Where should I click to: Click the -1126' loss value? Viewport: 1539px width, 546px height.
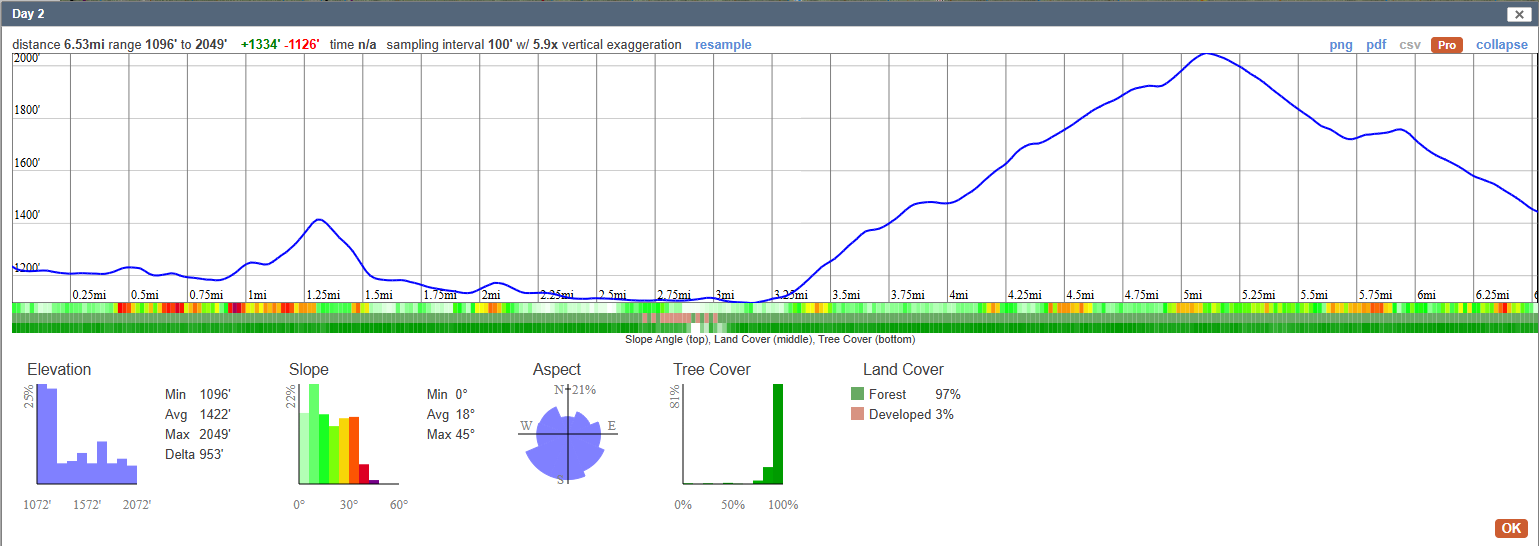click(x=301, y=45)
